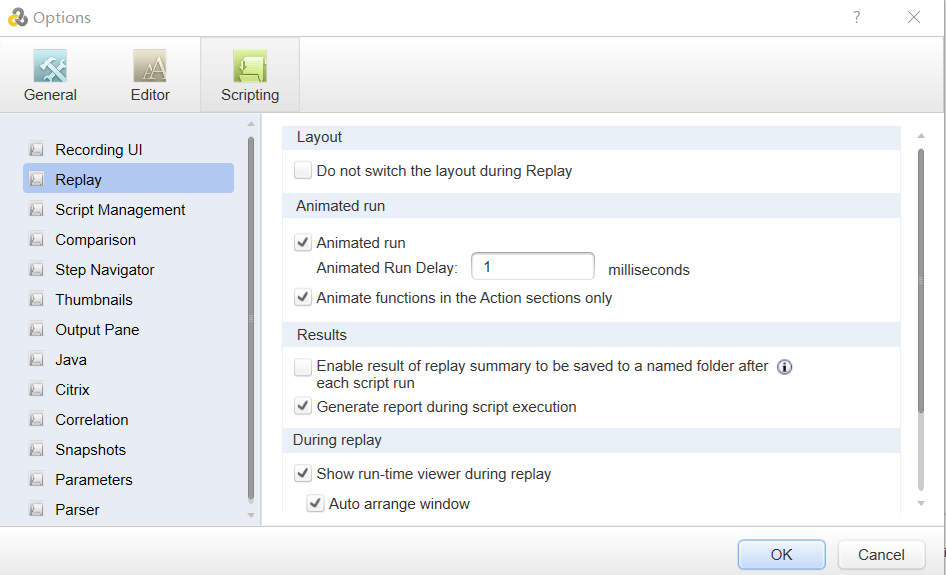Switch to the Scripting options tab
The image size is (946, 575).
250,75
